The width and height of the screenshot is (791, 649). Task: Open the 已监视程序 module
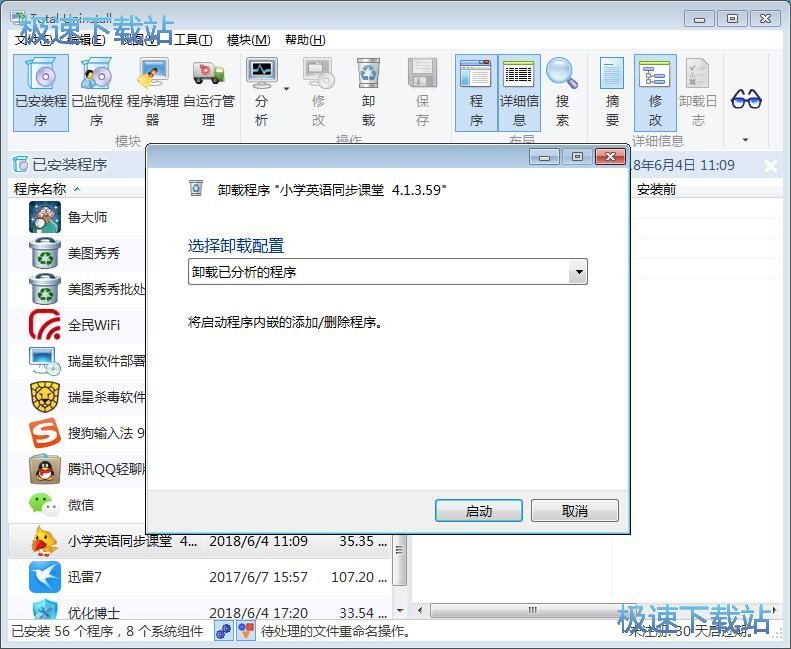[97, 93]
